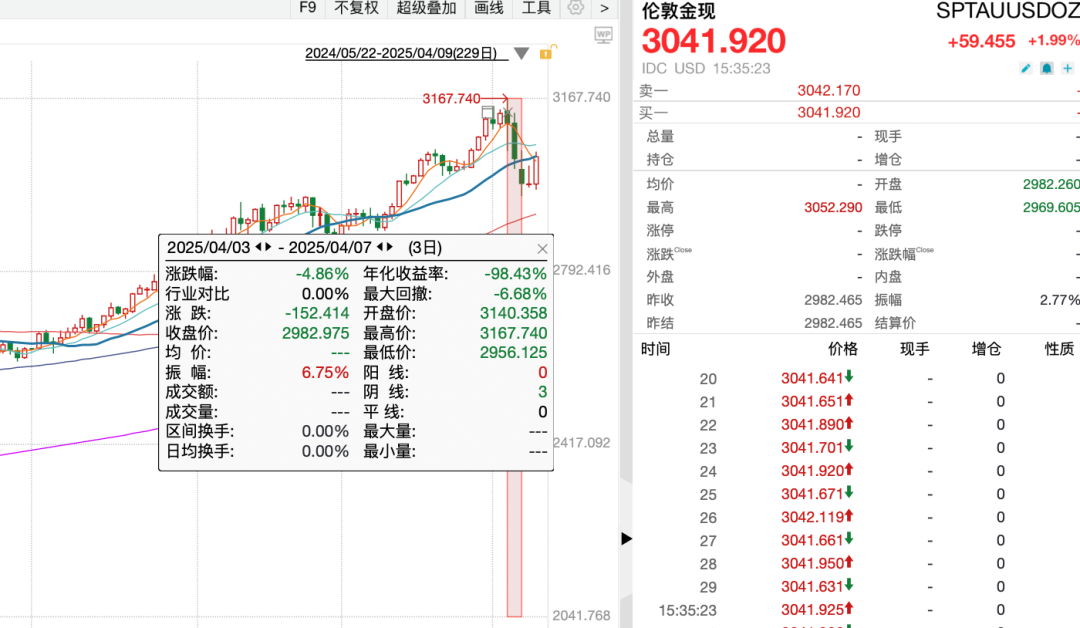The width and height of the screenshot is (1080, 628).
Task: Open the F9 toolbar item
Action: click(308, 8)
